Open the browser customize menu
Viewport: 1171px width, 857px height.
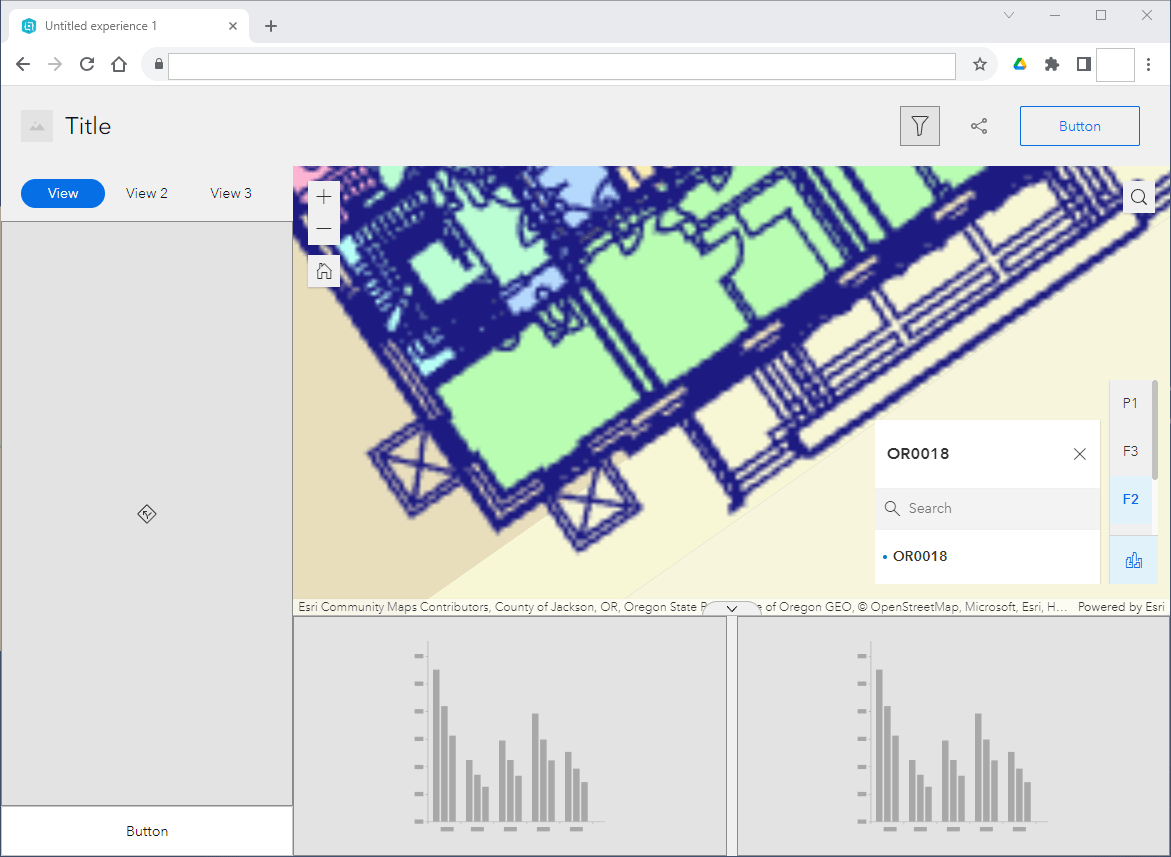click(1149, 64)
